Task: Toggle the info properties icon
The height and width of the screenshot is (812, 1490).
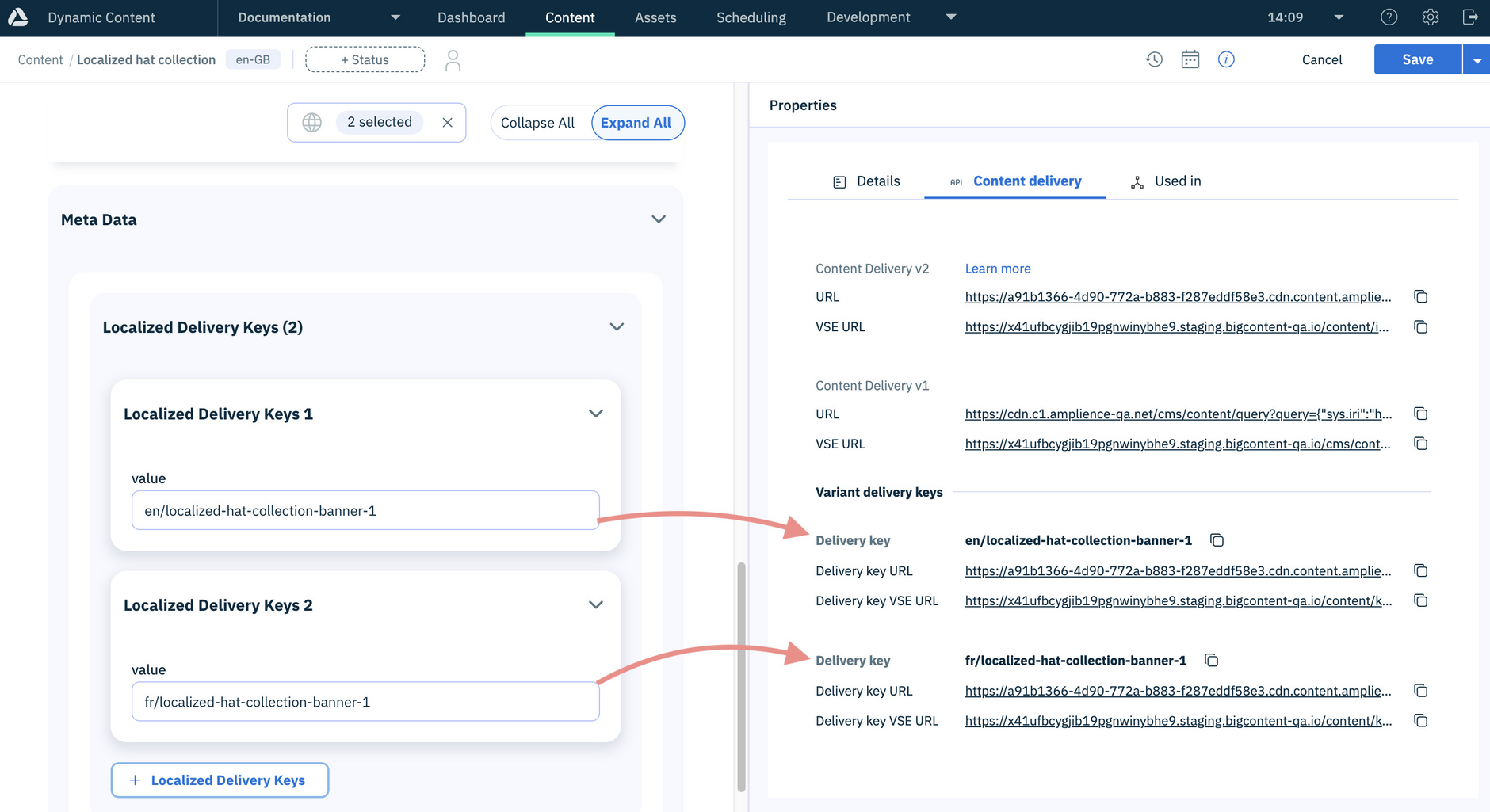Action: [x=1226, y=59]
